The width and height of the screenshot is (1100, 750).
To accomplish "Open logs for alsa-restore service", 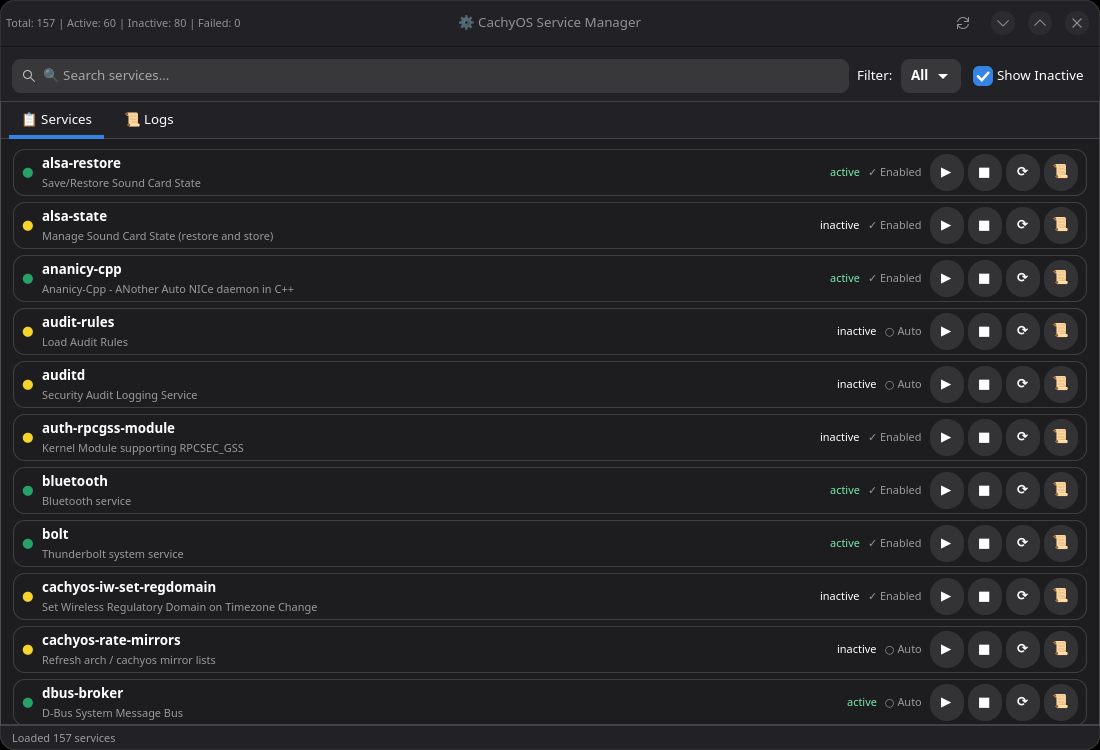I will click(1060, 172).
